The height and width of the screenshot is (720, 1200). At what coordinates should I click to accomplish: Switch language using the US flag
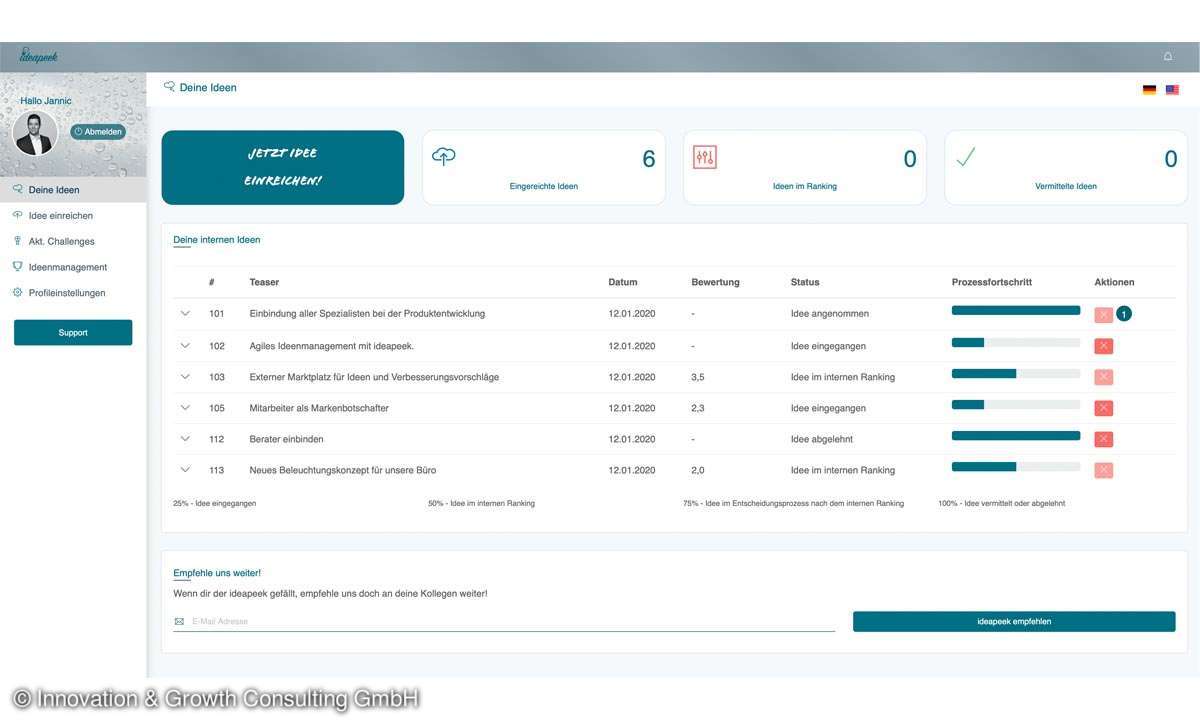tap(1172, 89)
